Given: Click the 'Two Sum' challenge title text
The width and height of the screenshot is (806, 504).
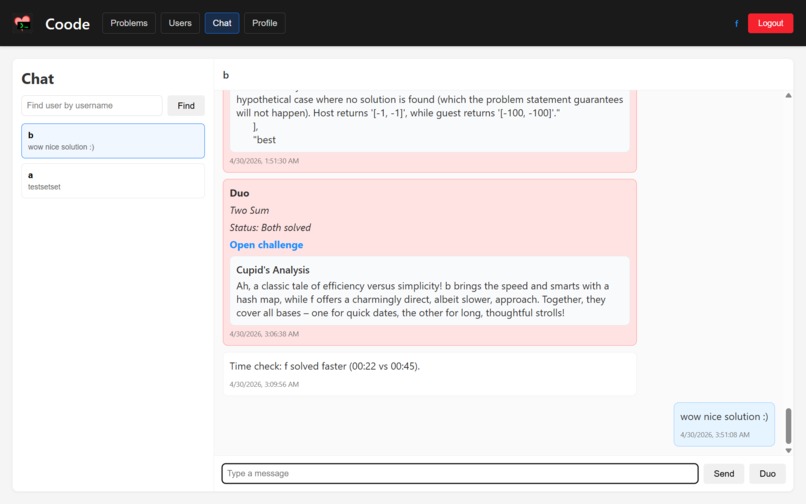Looking at the screenshot, I should [249, 210].
